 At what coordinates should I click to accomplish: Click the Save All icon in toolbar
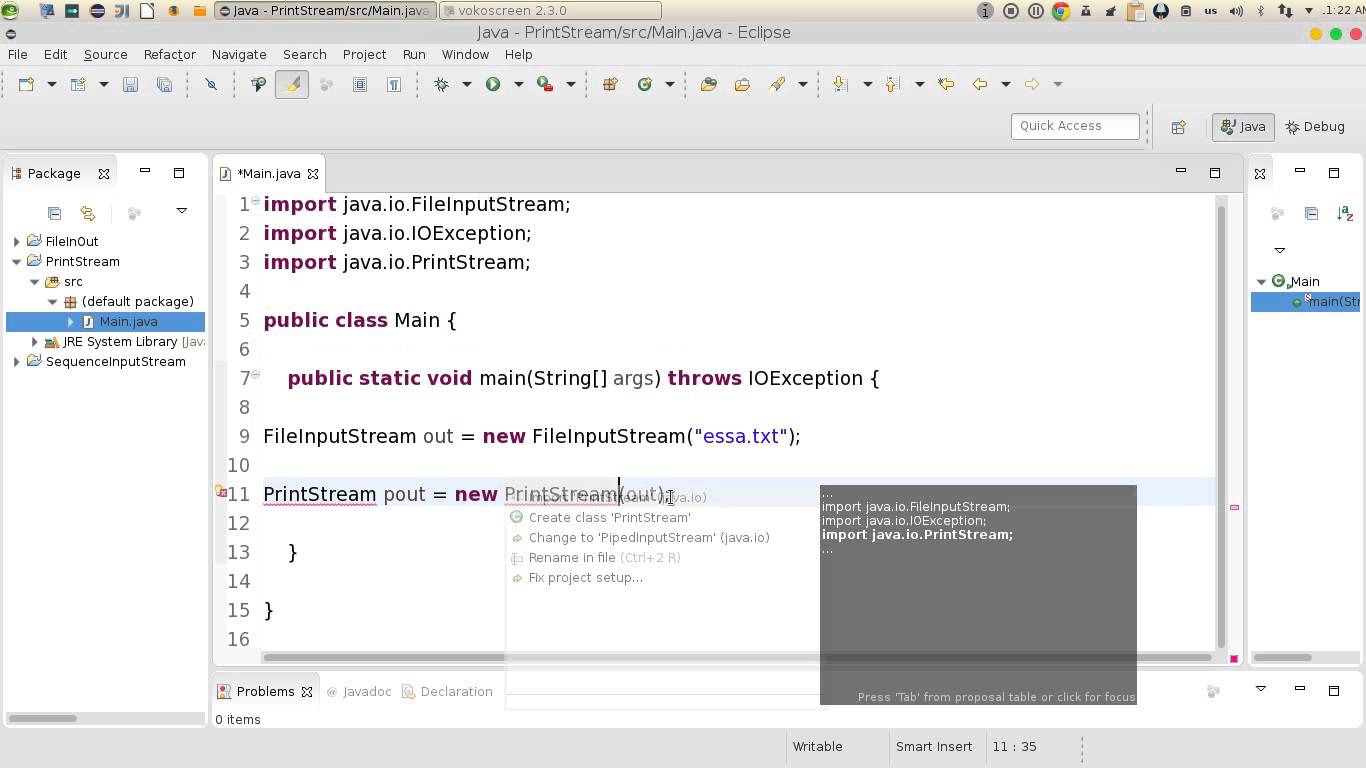[x=164, y=84]
